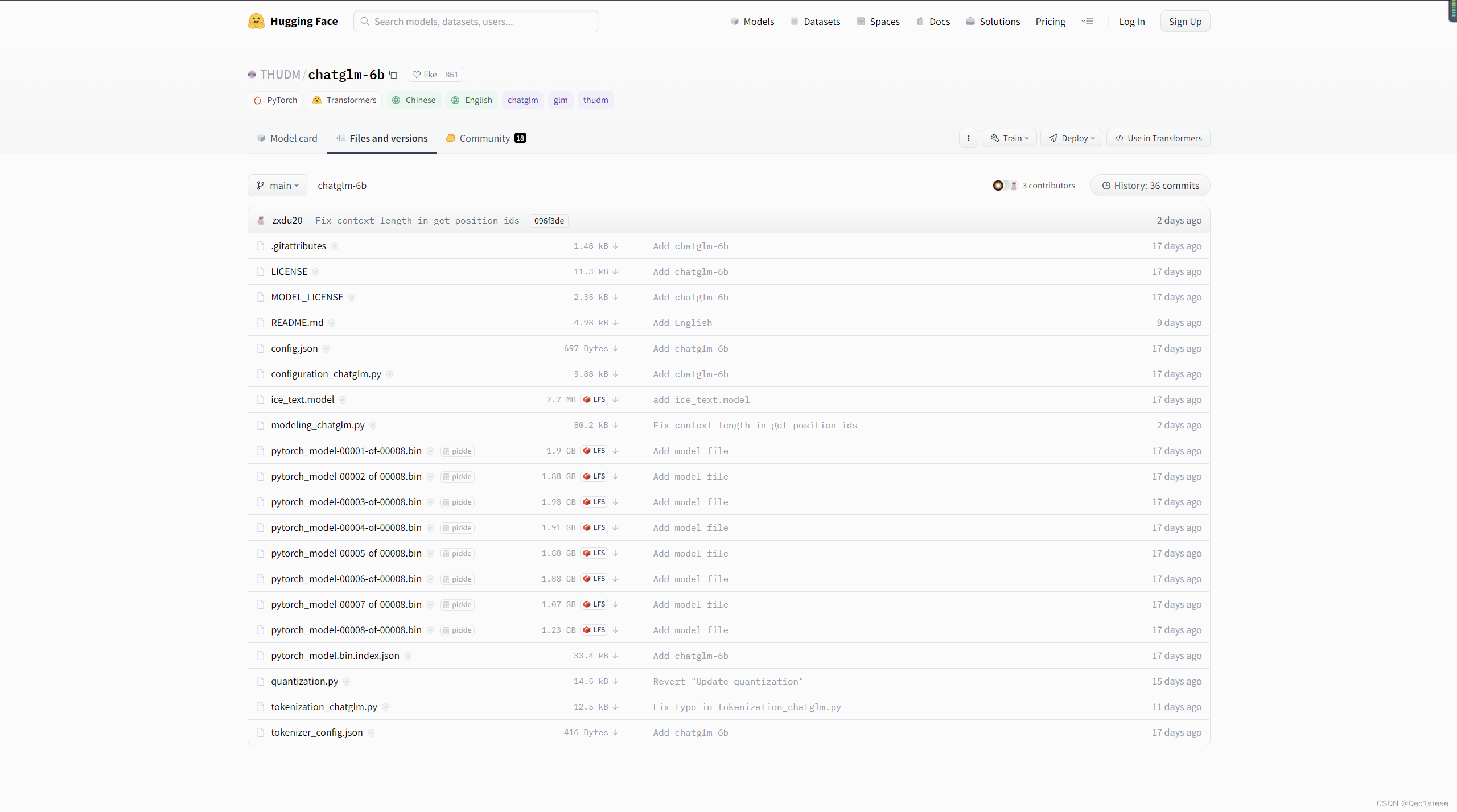Open the Community tab
This screenshot has width=1457, height=812.
point(485,138)
